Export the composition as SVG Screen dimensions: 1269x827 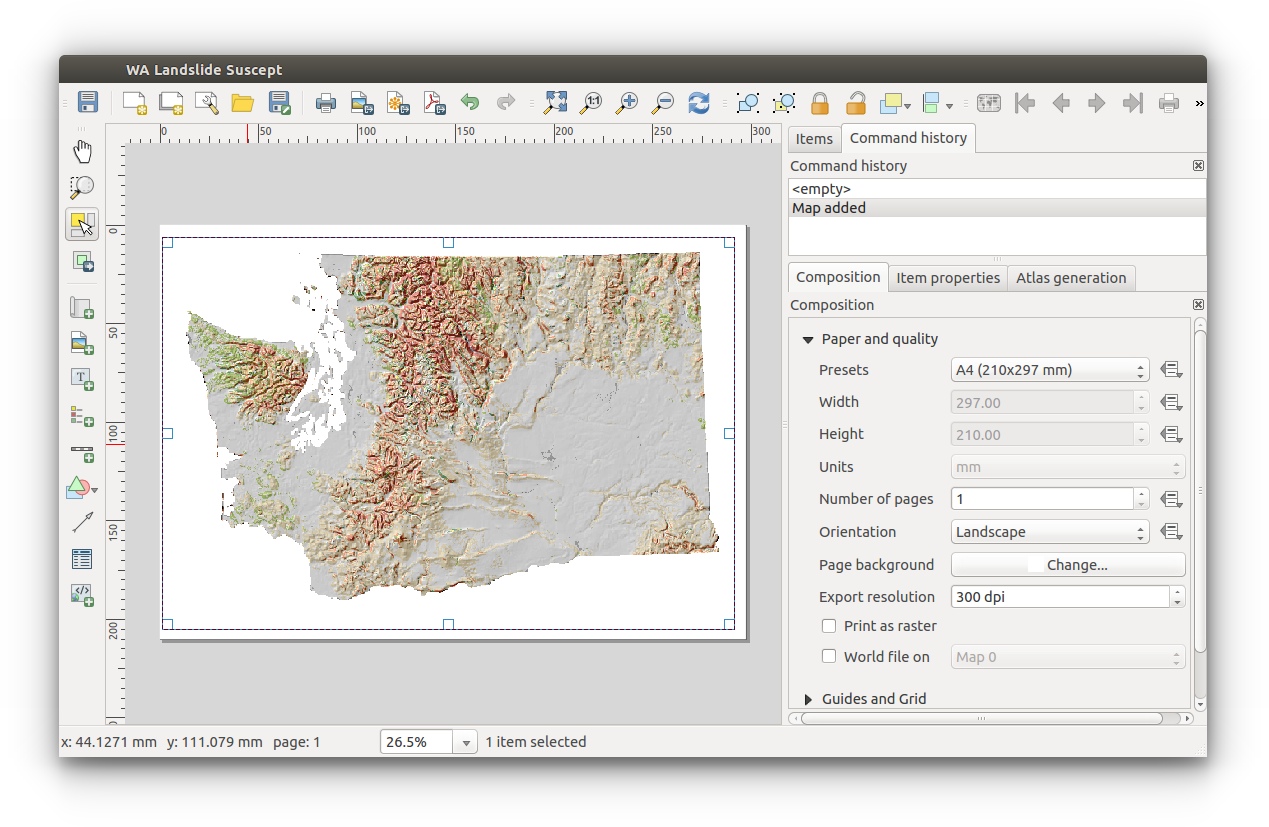[x=397, y=102]
